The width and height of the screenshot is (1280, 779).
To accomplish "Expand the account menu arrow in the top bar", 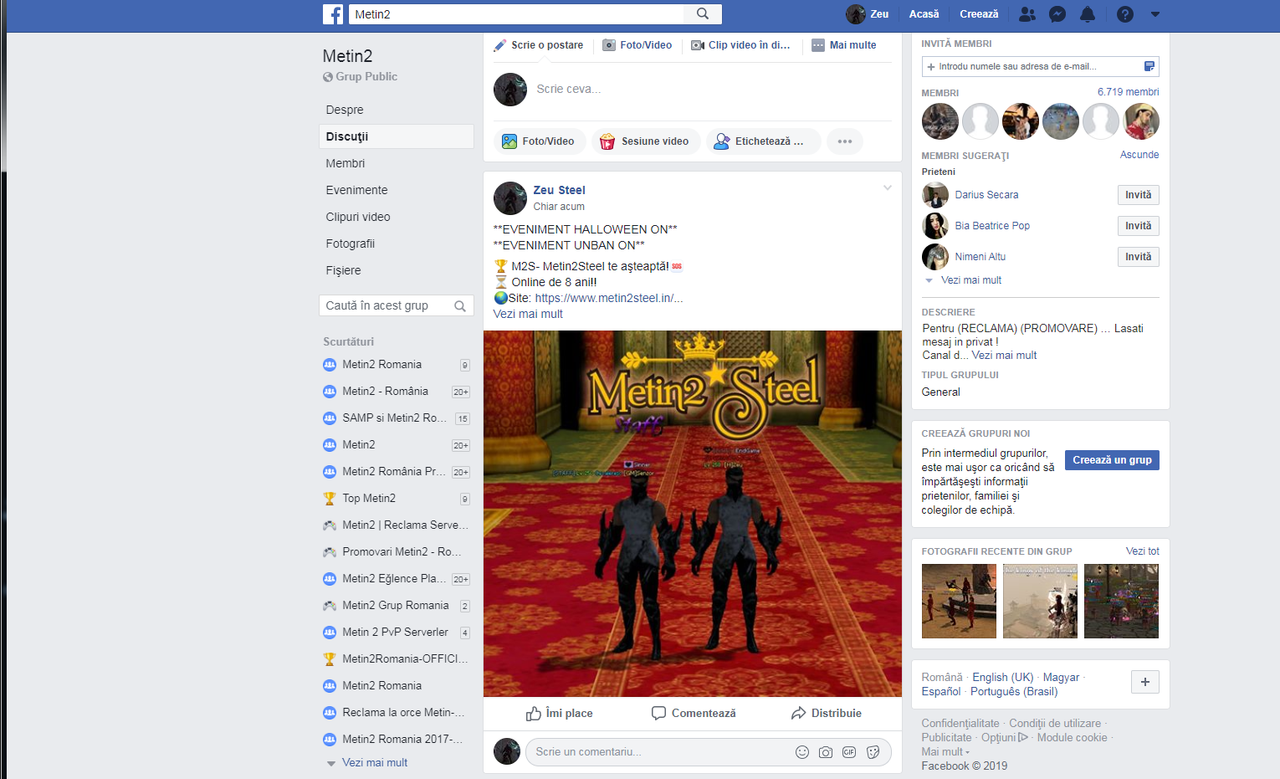I will point(1155,14).
